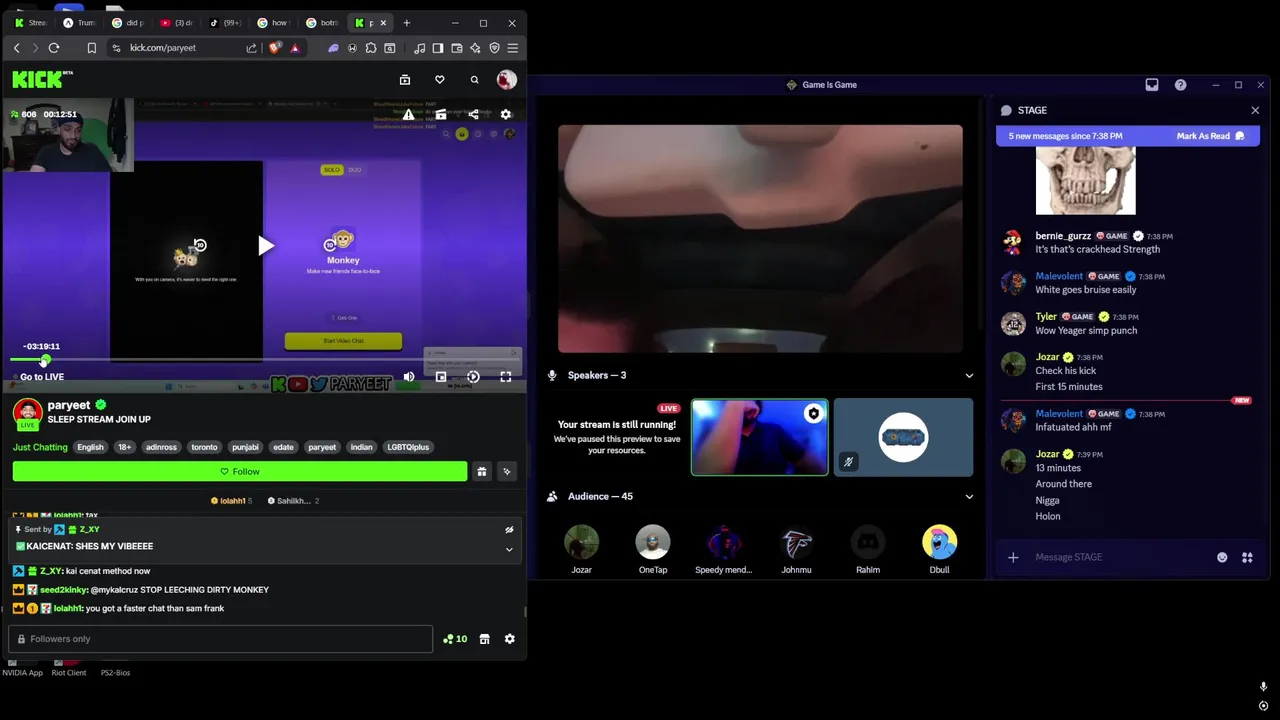This screenshot has width=1280, height=720.
Task: Open Kick search magnifier
Action: point(474,80)
